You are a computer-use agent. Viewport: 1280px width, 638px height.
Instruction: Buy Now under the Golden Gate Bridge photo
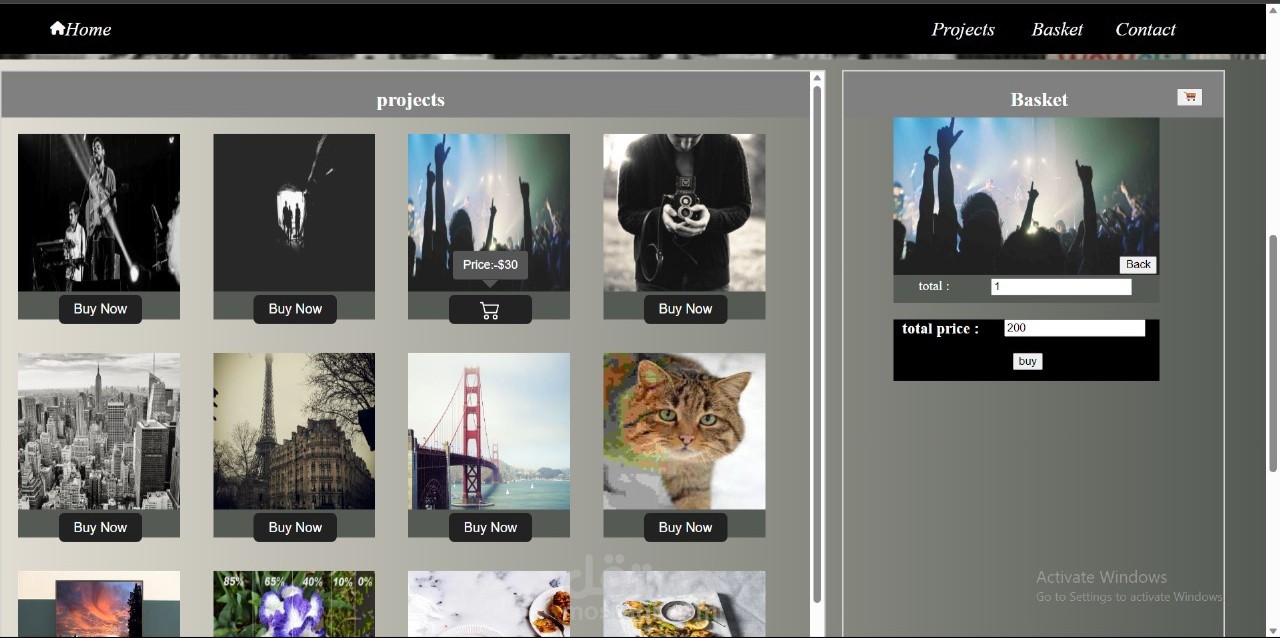click(x=490, y=527)
